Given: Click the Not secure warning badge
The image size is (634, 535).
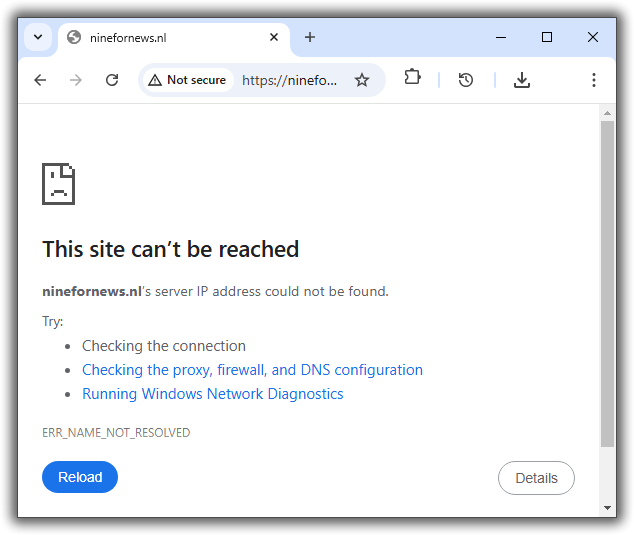Looking at the screenshot, I should click(x=187, y=80).
